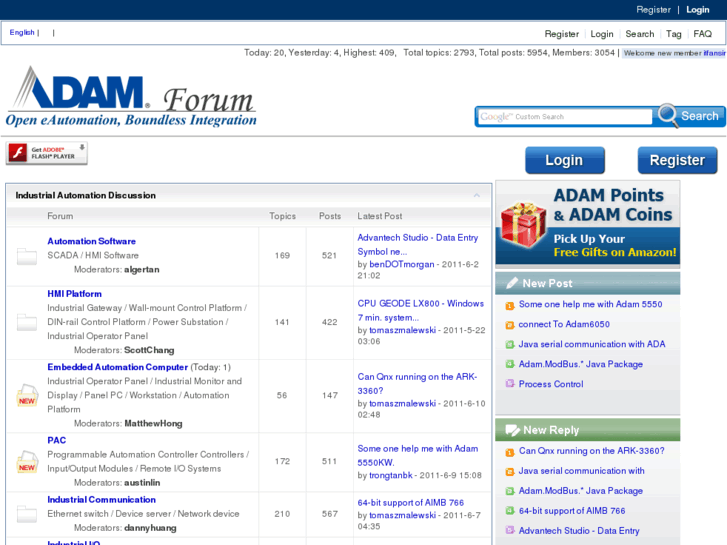Open the ADAM Points & ADAM Coins banner

point(587,223)
